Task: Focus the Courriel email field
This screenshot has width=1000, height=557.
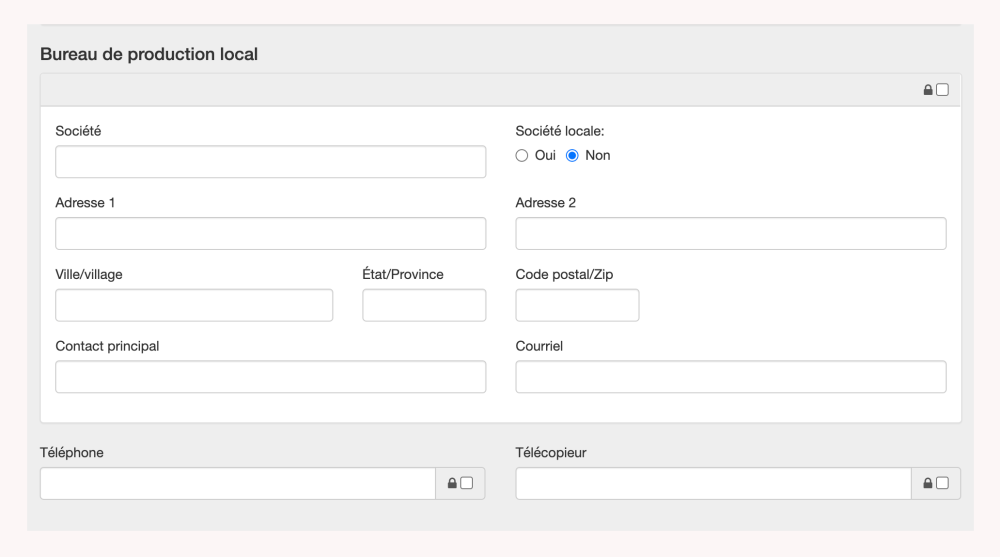Action: point(730,377)
